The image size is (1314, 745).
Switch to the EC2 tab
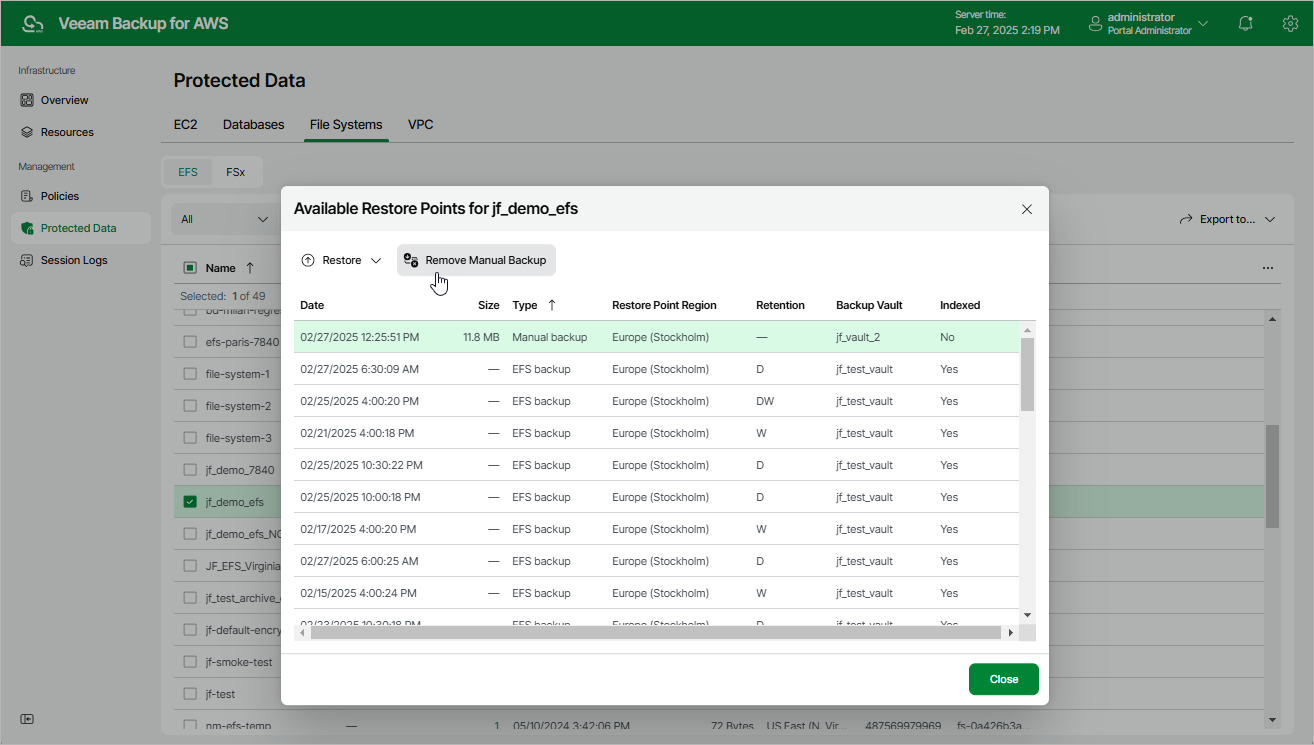click(x=185, y=125)
